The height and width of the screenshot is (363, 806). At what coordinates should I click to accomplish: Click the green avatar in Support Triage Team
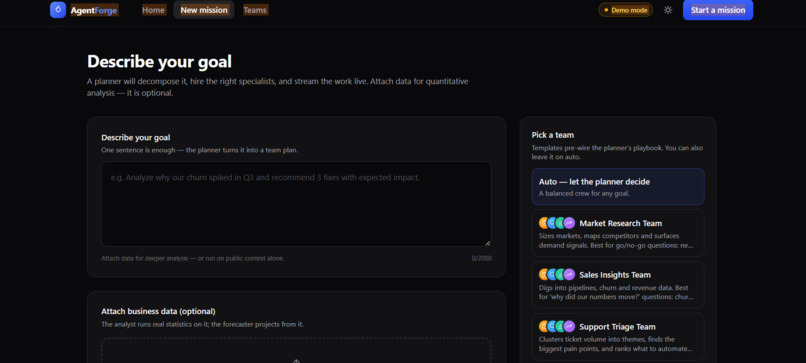click(560, 326)
